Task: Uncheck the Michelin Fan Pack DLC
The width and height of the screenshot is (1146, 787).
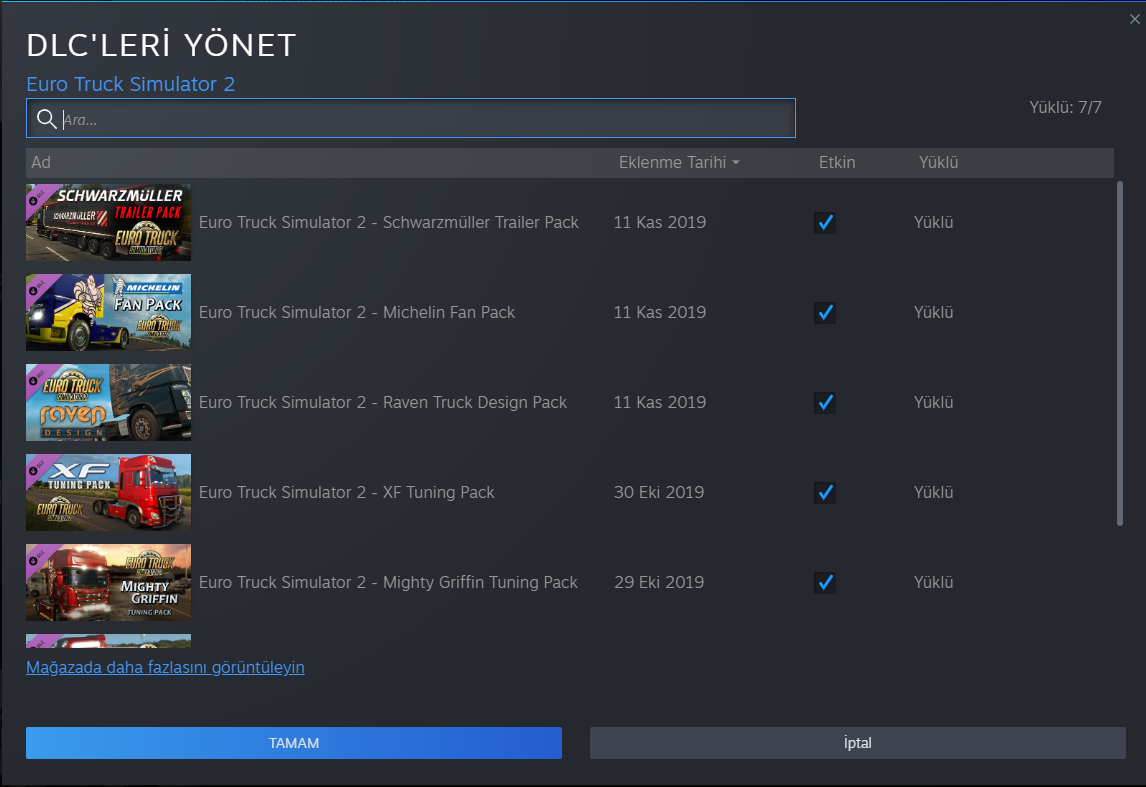Action: pyautogui.click(x=825, y=313)
